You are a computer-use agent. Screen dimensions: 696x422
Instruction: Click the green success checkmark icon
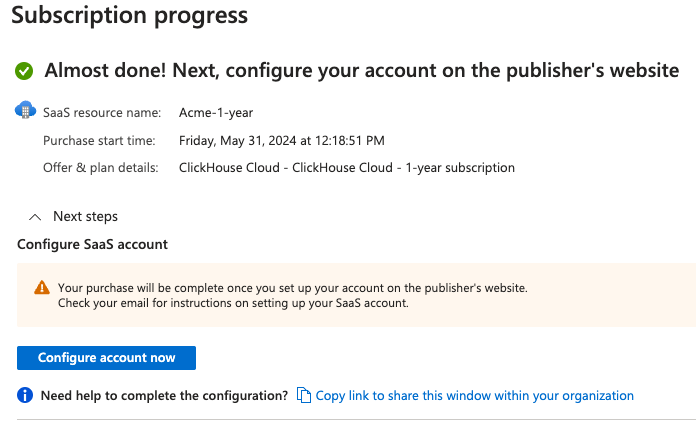coord(25,71)
